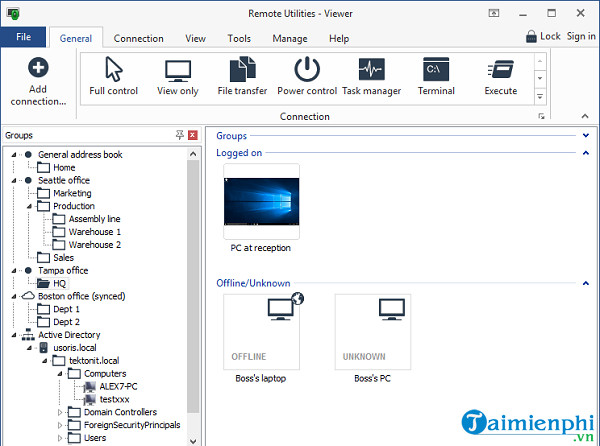Collapse the Logged on section
The height and width of the screenshot is (446, 600).
585,153
